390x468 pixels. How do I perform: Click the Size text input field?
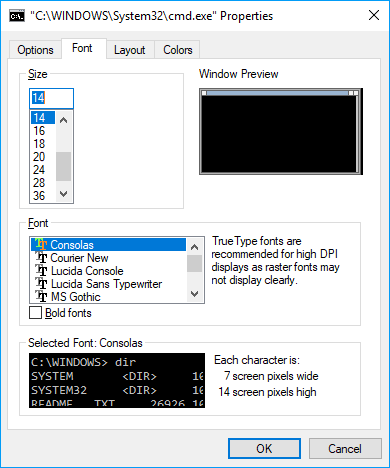tap(51, 98)
